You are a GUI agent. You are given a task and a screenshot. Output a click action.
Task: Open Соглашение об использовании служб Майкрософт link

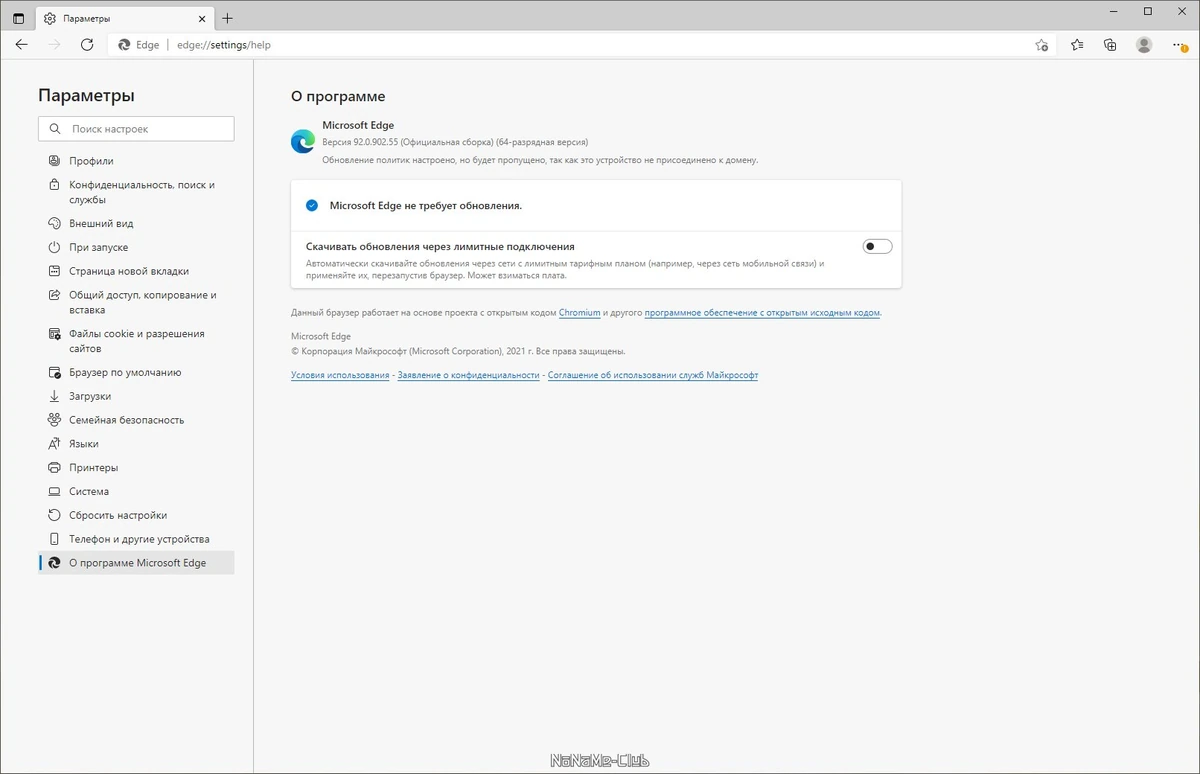[653, 375]
